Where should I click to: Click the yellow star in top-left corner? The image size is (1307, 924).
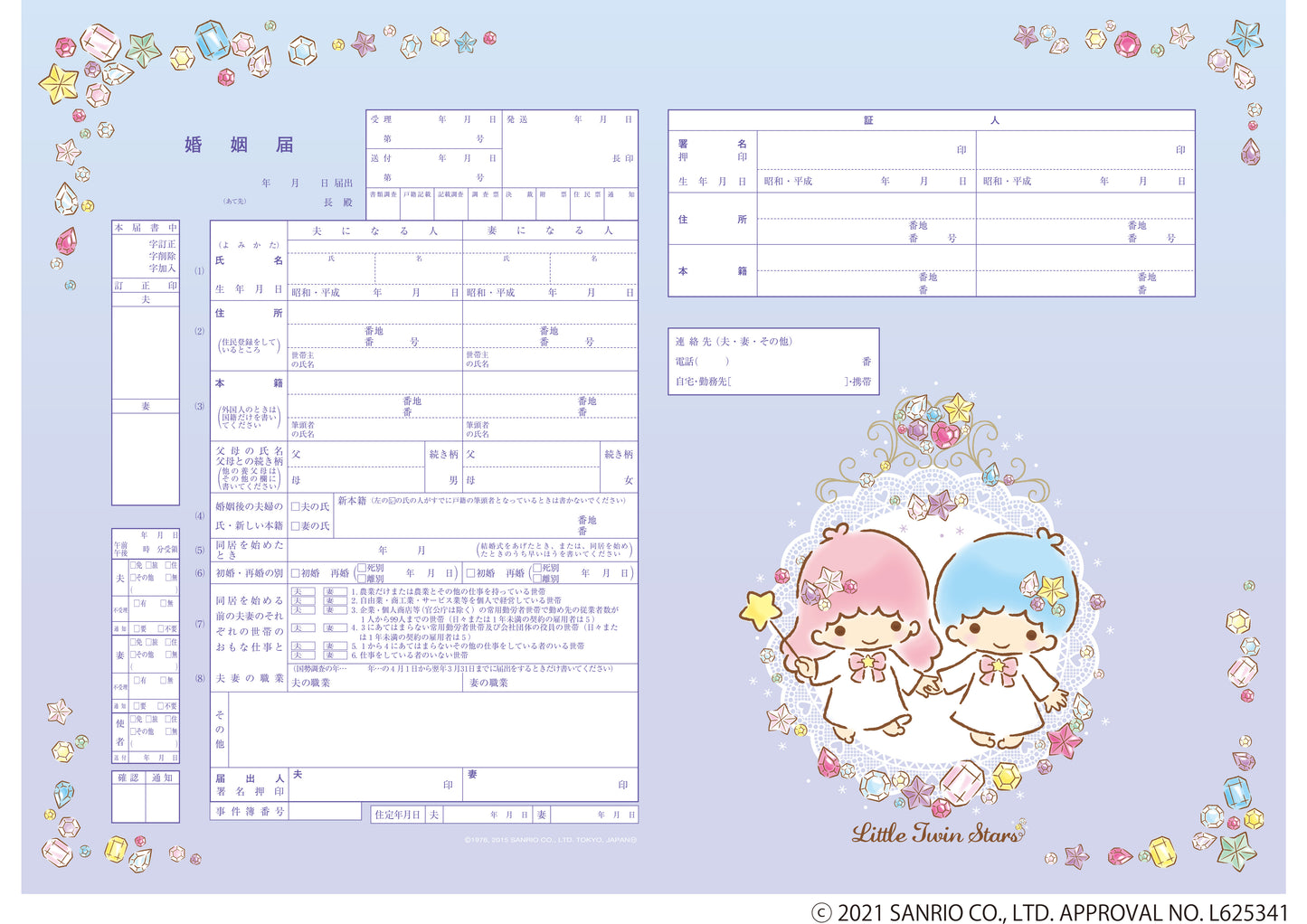click(59, 83)
